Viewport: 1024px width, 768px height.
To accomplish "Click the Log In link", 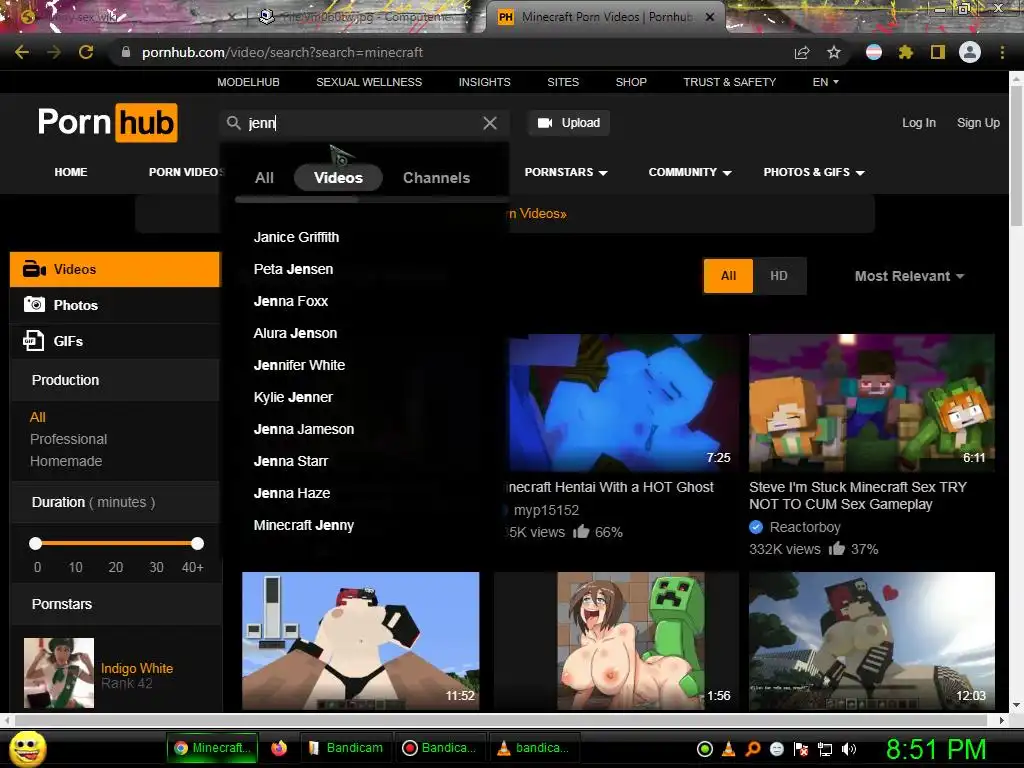I will (x=919, y=123).
